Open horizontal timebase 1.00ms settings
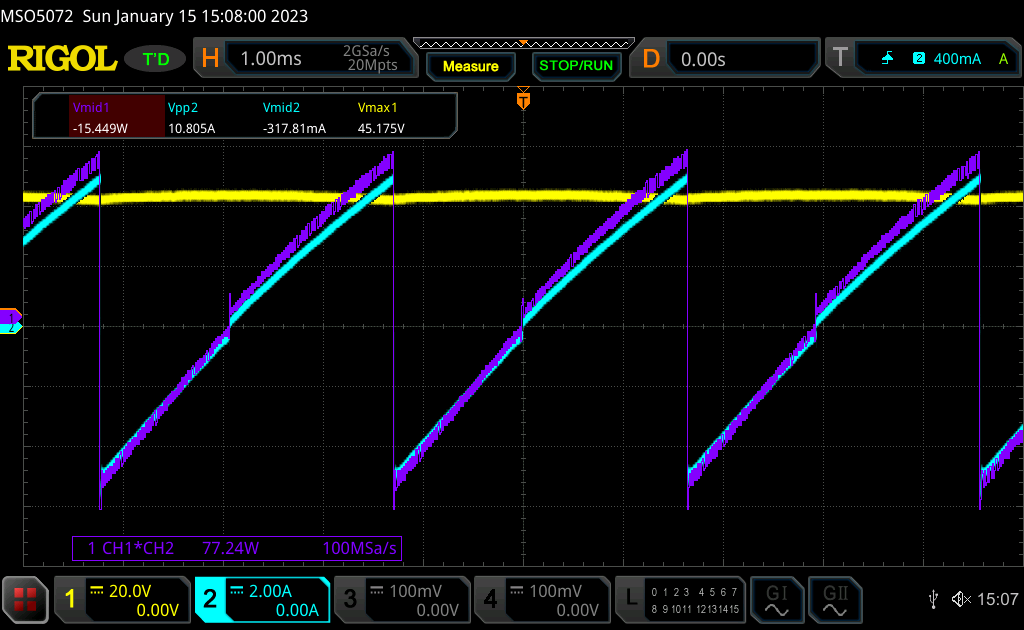The width and height of the screenshot is (1024, 630). pyautogui.click(x=308, y=59)
